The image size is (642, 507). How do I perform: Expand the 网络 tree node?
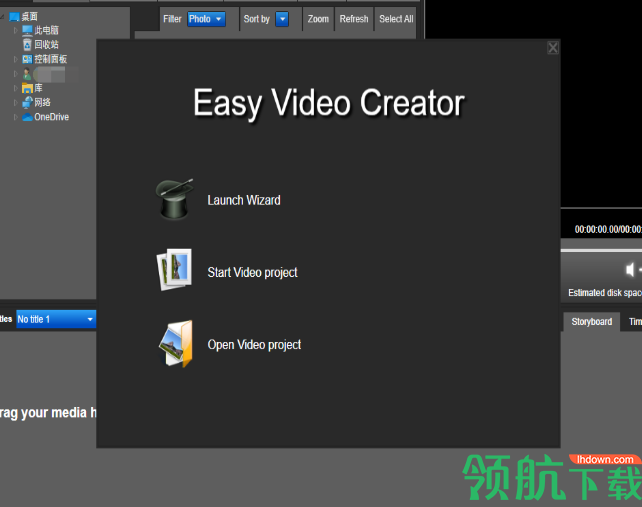click(x=16, y=103)
